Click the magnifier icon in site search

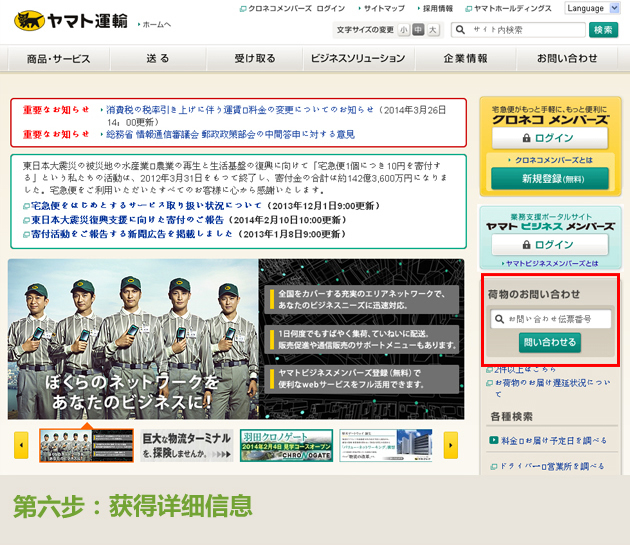click(x=461, y=31)
